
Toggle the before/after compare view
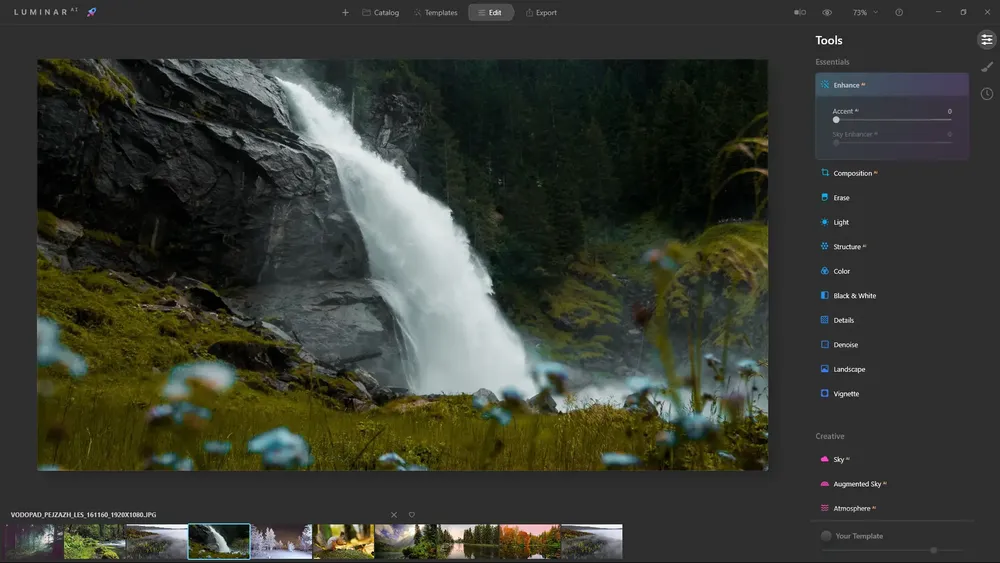pos(800,12)
